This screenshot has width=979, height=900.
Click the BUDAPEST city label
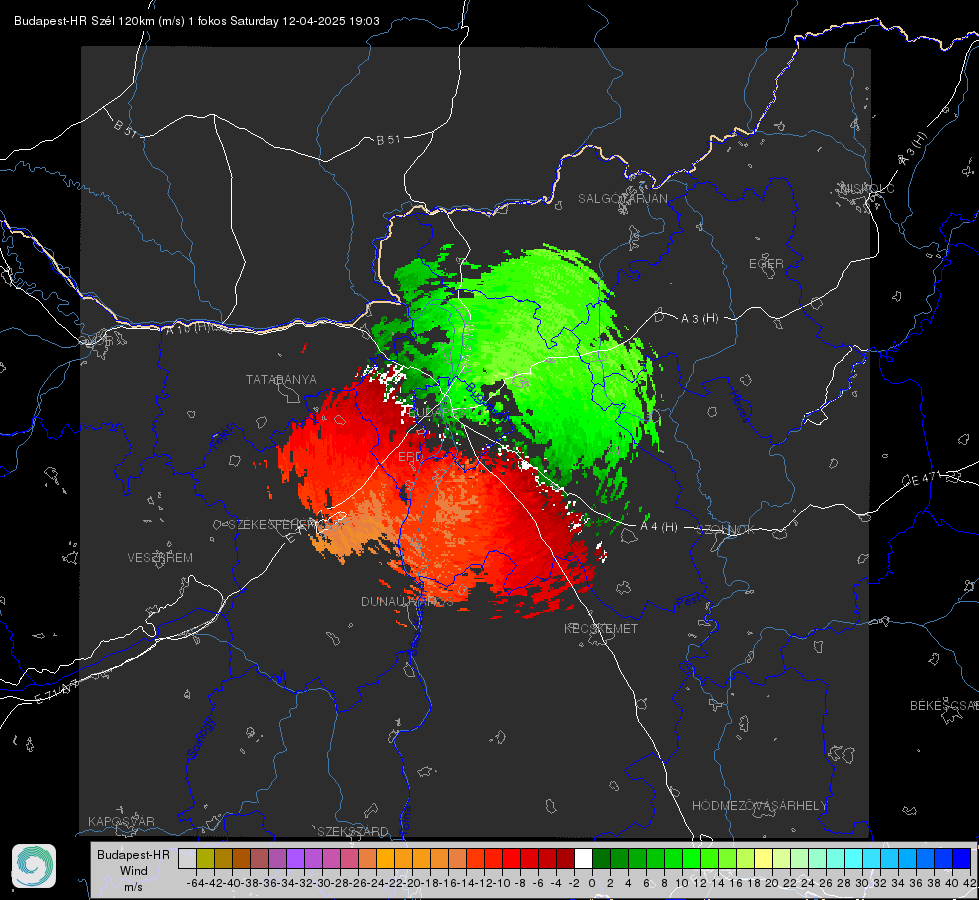pyautogui.click(x=440, y=413)
